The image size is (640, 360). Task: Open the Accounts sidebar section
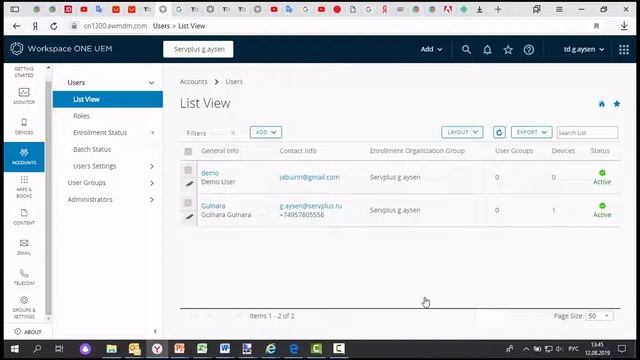click(24, 157)
